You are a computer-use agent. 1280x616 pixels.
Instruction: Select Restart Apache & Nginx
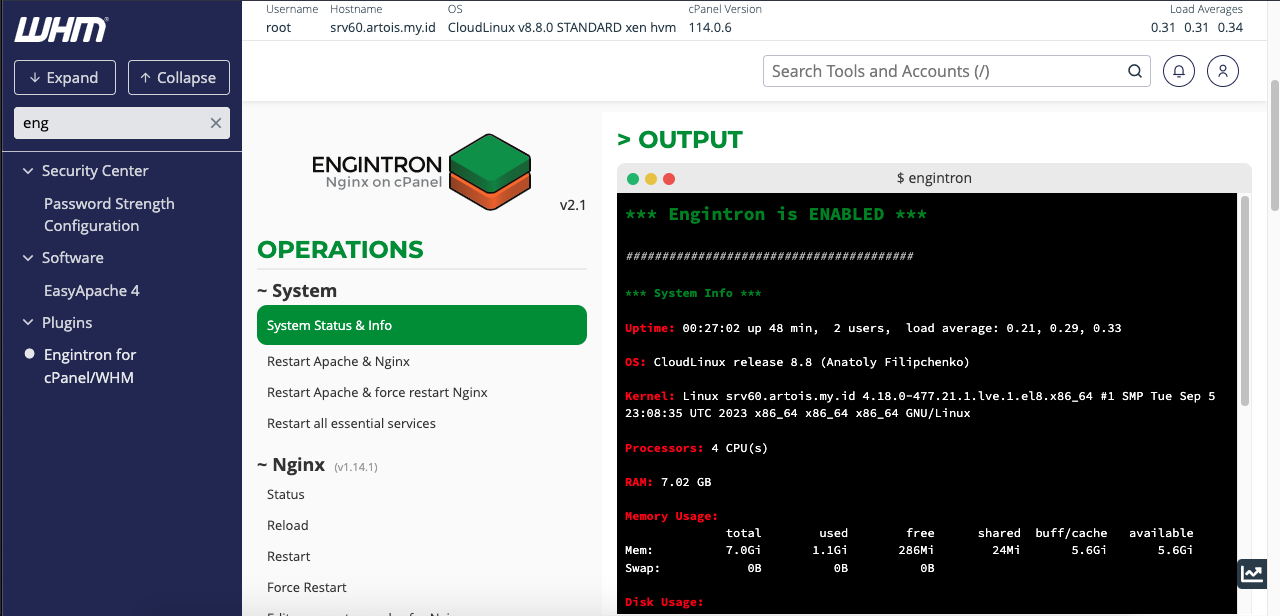(338, 361)
